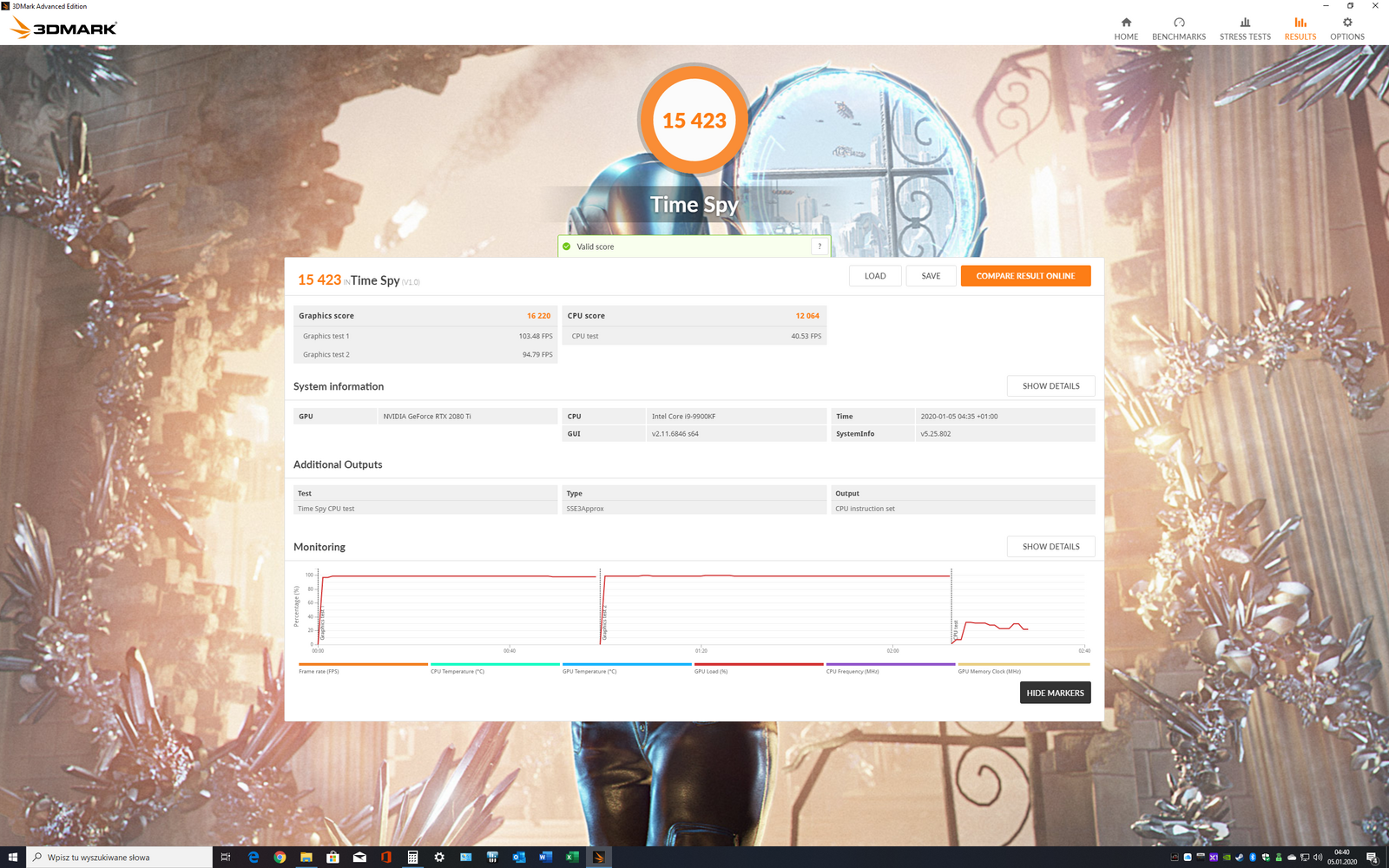Open Microsoft Store from the taskbar

click(332, 857)
